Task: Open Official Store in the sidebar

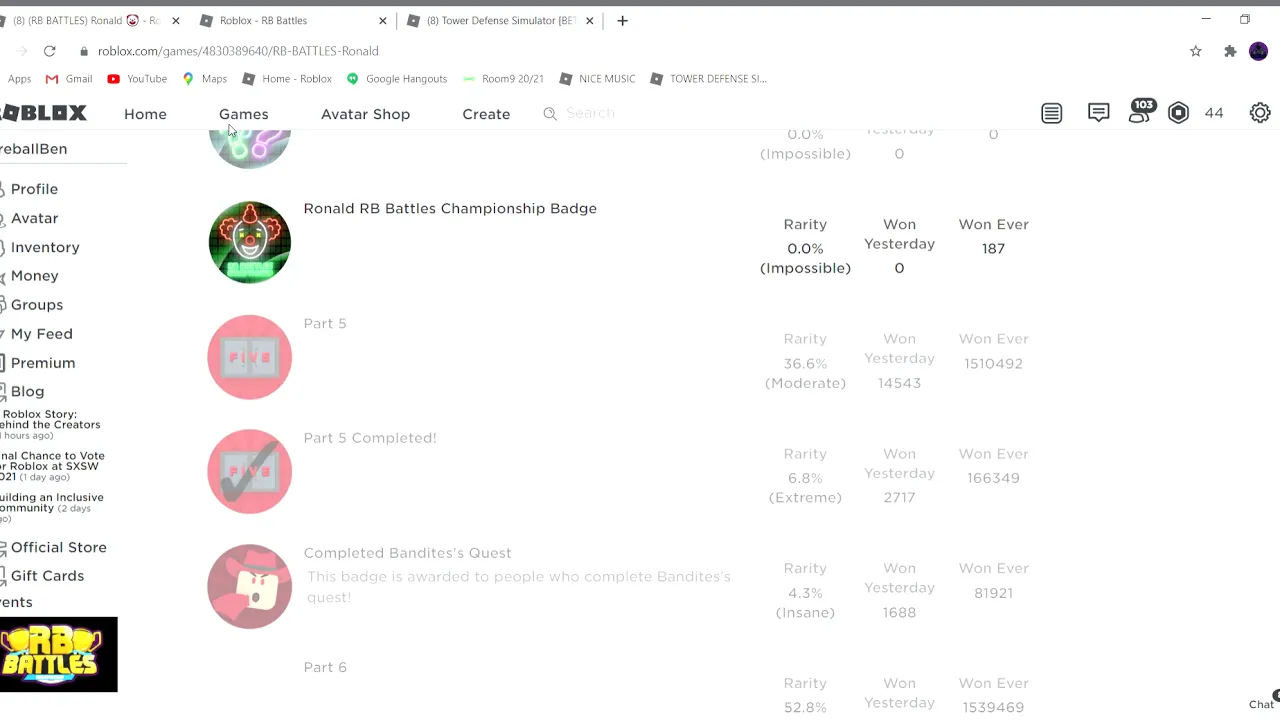Action: (x=58, y=548)
